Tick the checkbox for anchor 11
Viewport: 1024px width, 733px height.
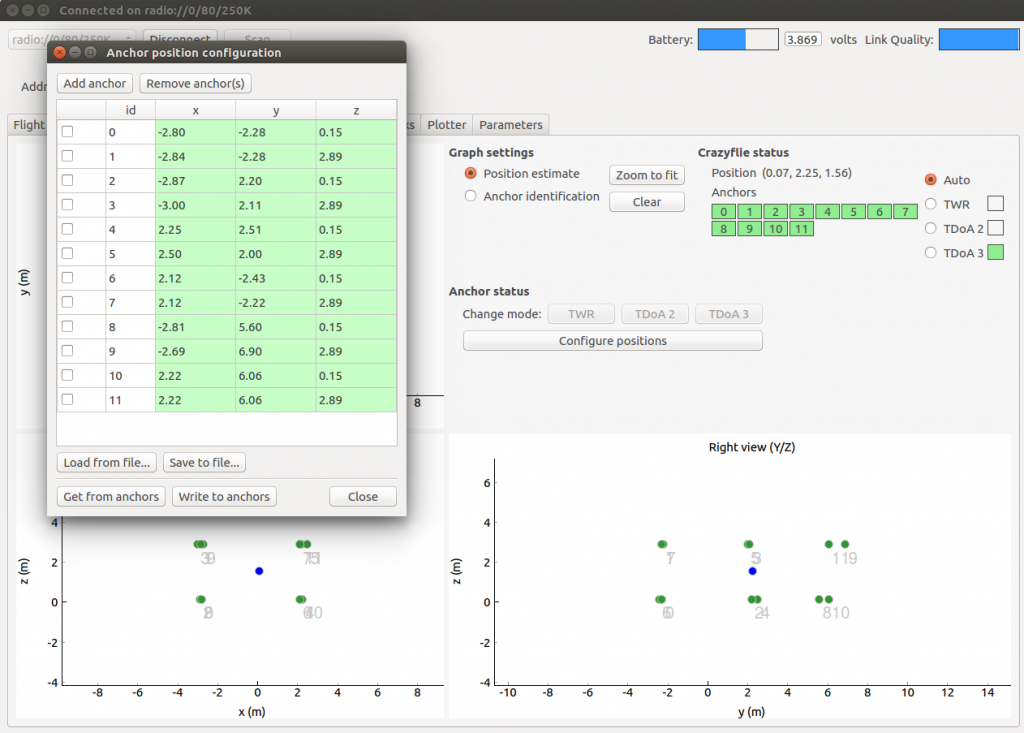tap(67, 400)
